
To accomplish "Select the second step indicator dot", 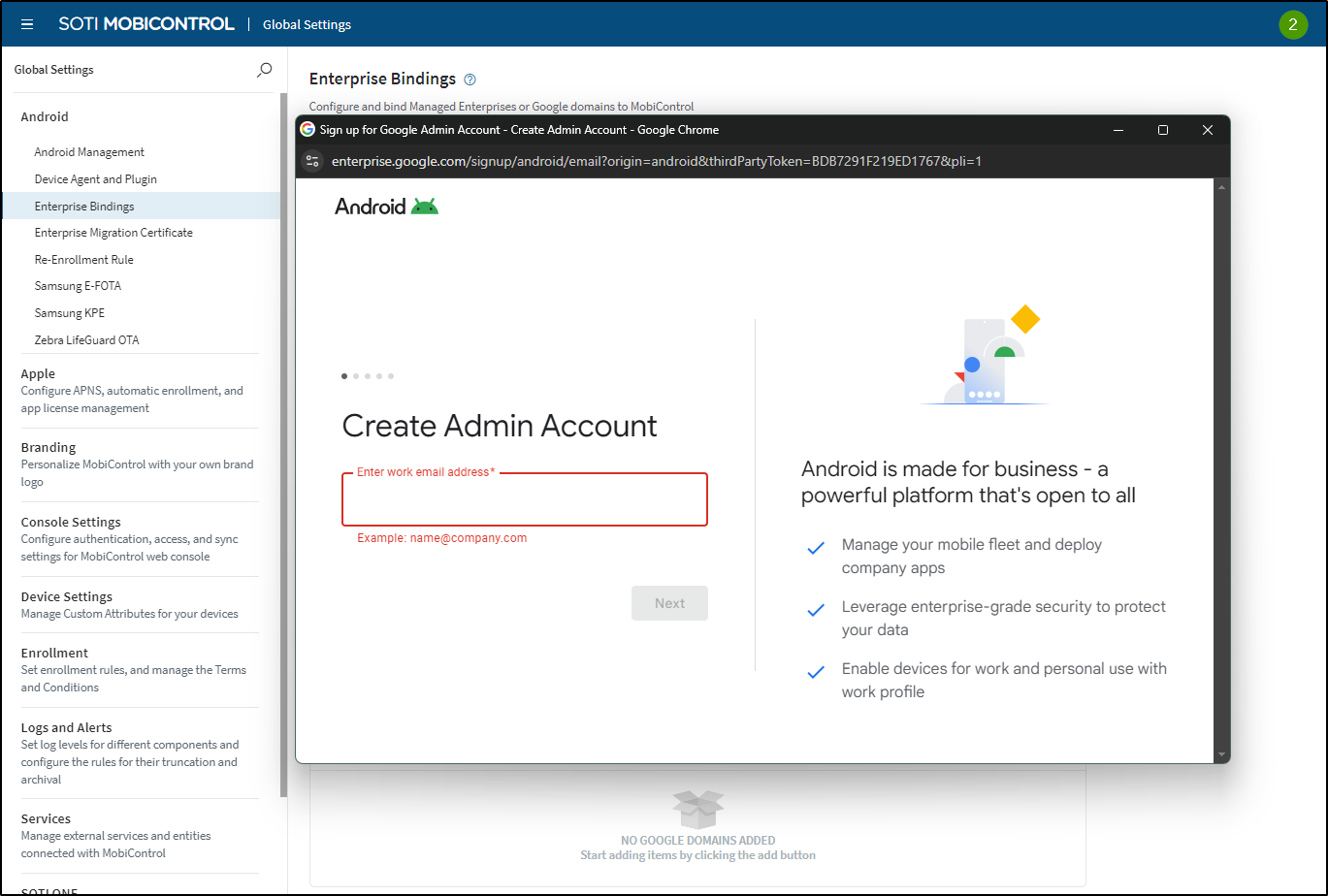I will pyautogui.click(x=356, y=375).
